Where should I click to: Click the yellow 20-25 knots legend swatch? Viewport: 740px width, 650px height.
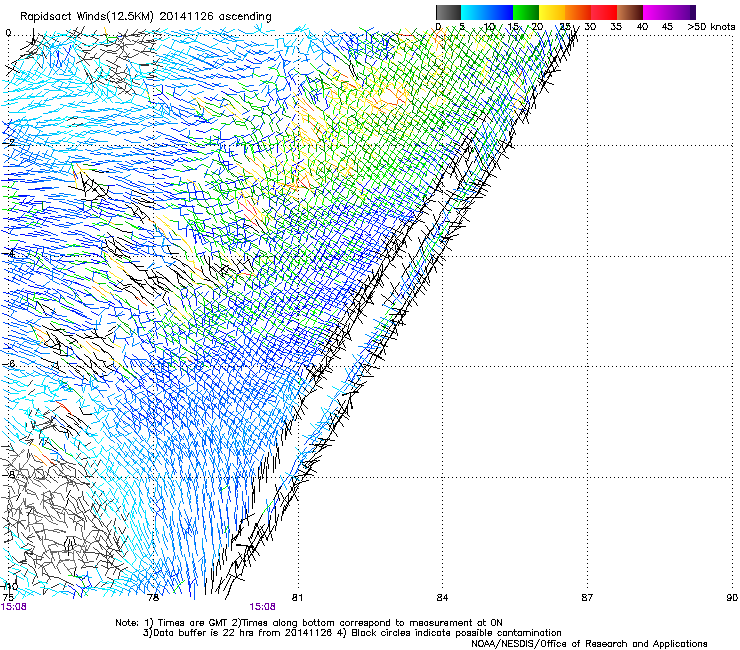[552, 12]
